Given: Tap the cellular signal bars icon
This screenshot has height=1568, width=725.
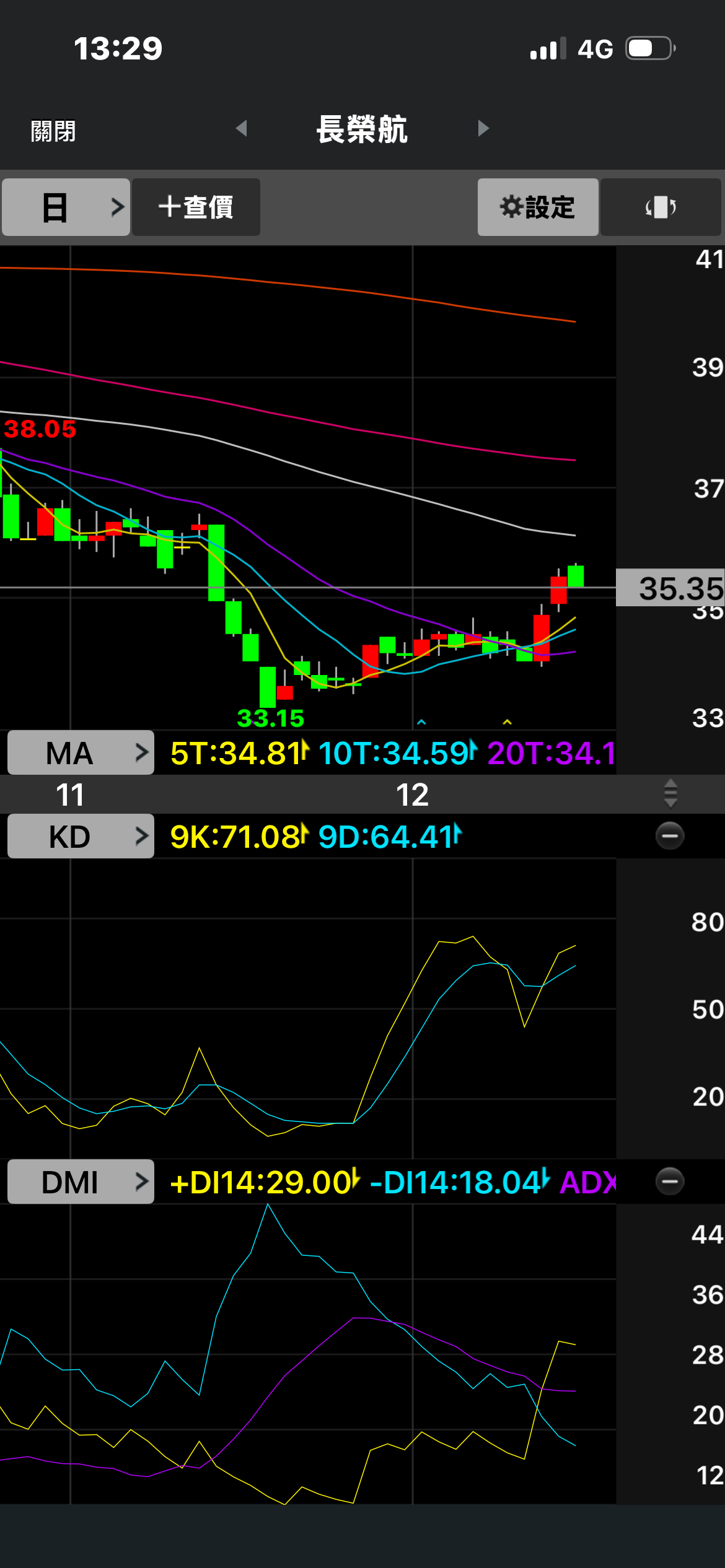Looking at the screenshot, I should point(548,48).
